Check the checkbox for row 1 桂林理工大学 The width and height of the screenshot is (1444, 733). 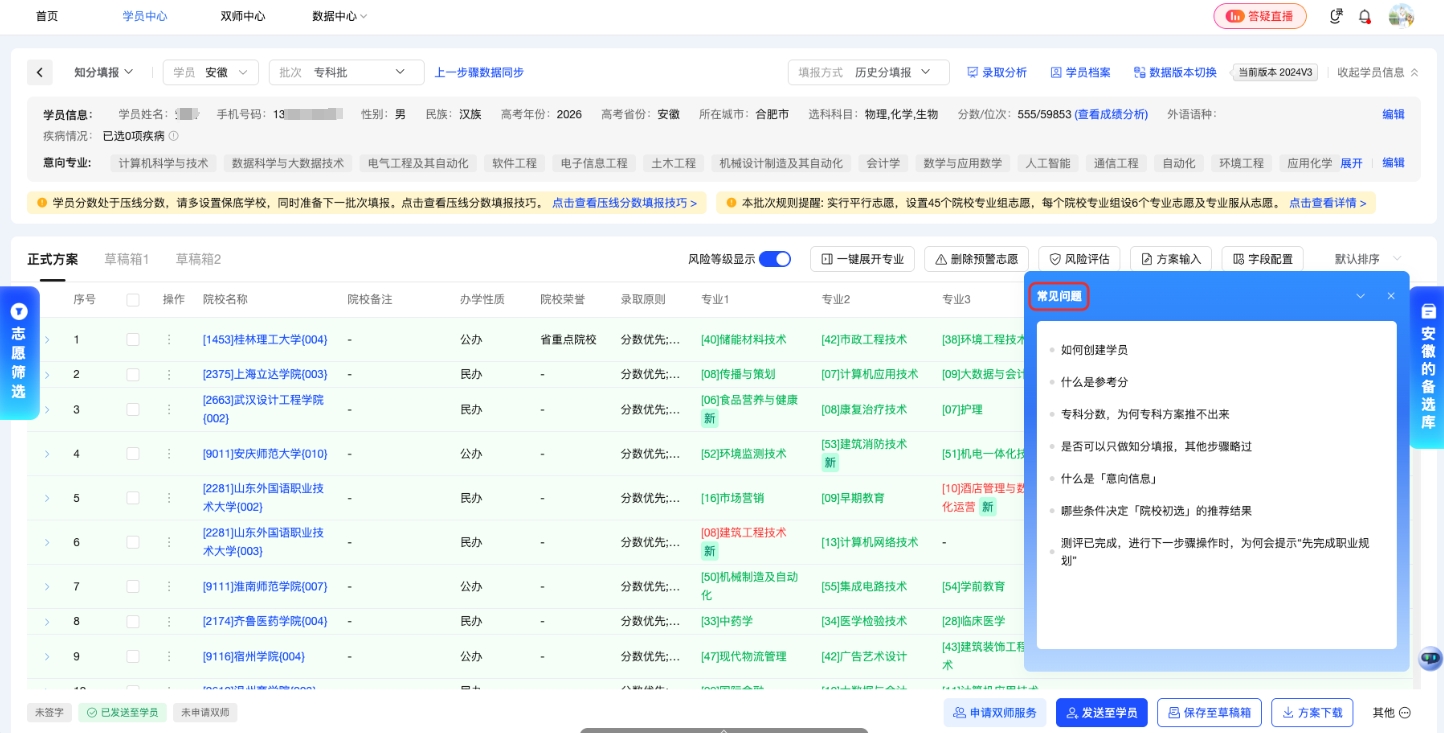pos(133,339)
